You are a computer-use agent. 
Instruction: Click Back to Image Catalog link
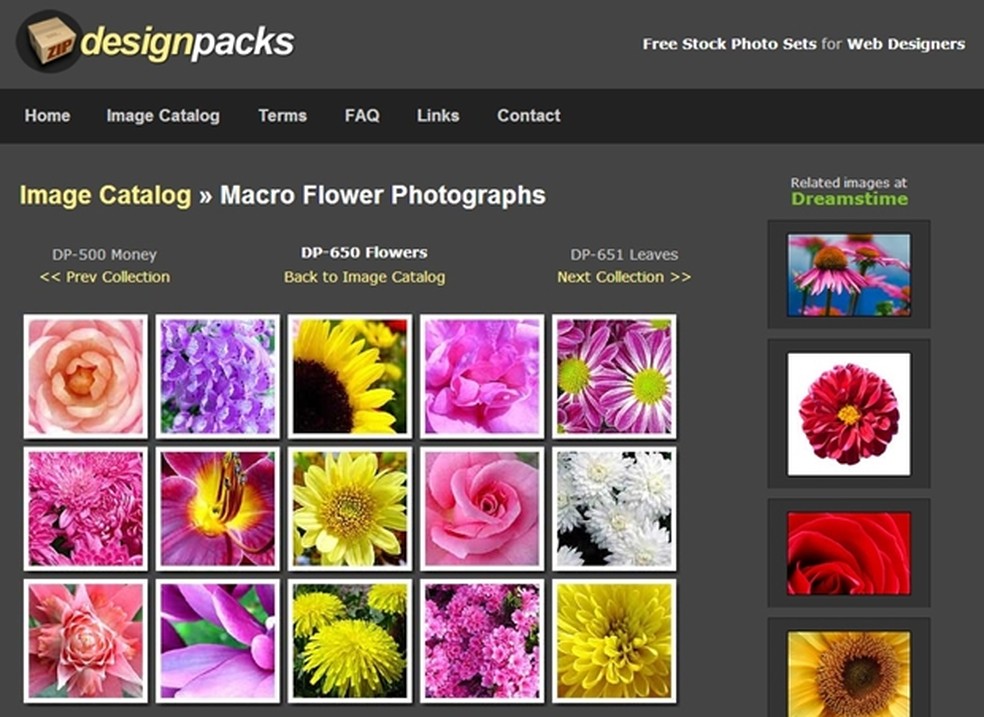pos(365,277)
